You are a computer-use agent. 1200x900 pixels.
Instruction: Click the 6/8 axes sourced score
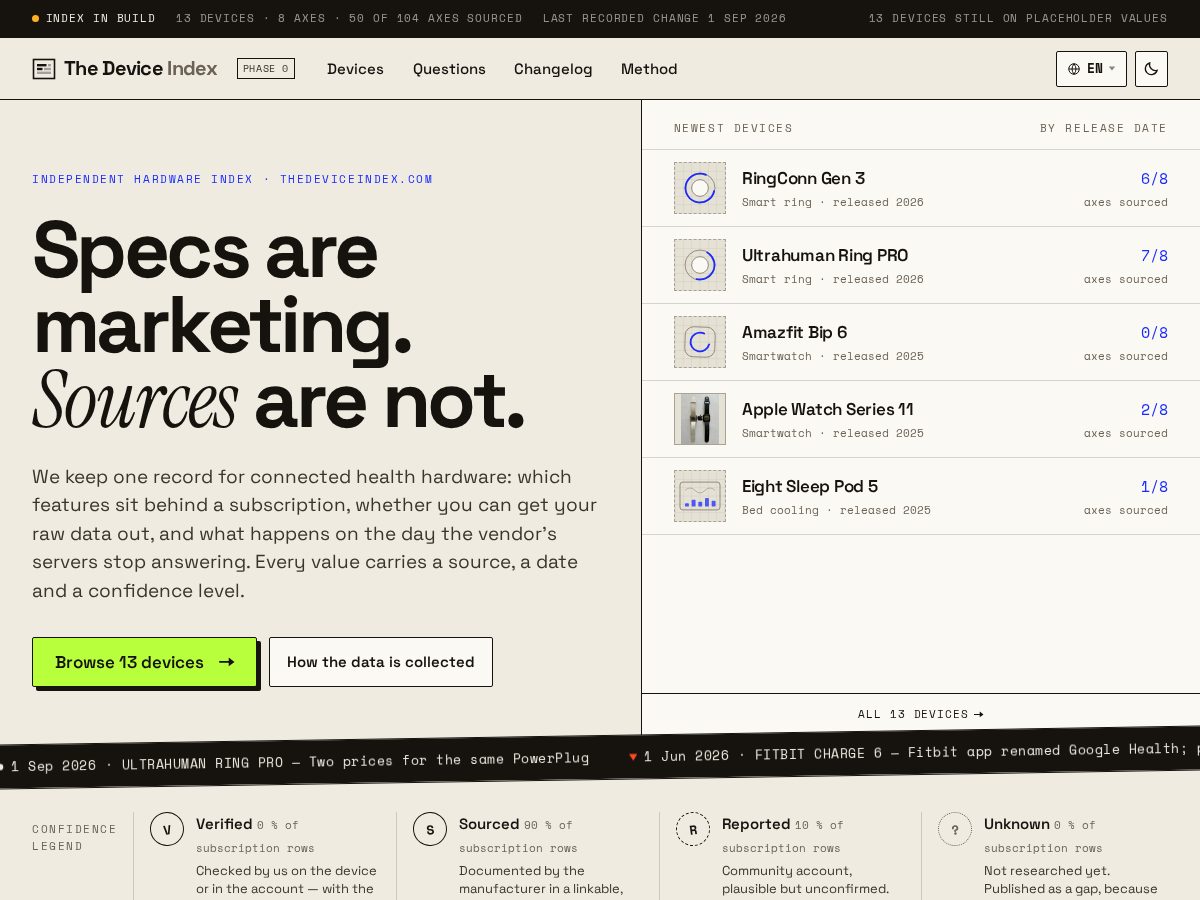1154,179
